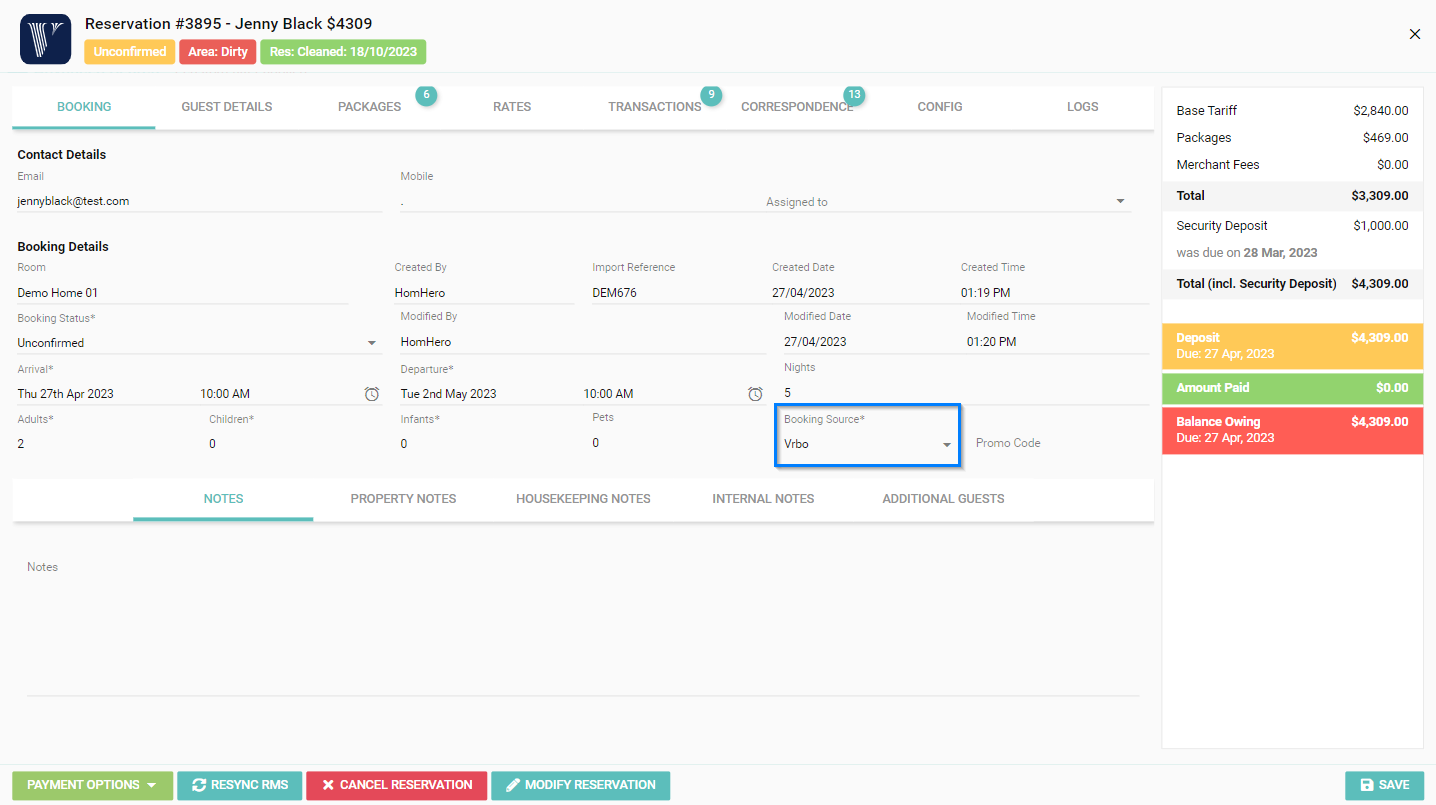Image resolution: width=1436 pixels, height=805 pixels.
Task: Click the HomHero logo in header
Action: pos(45,39)
